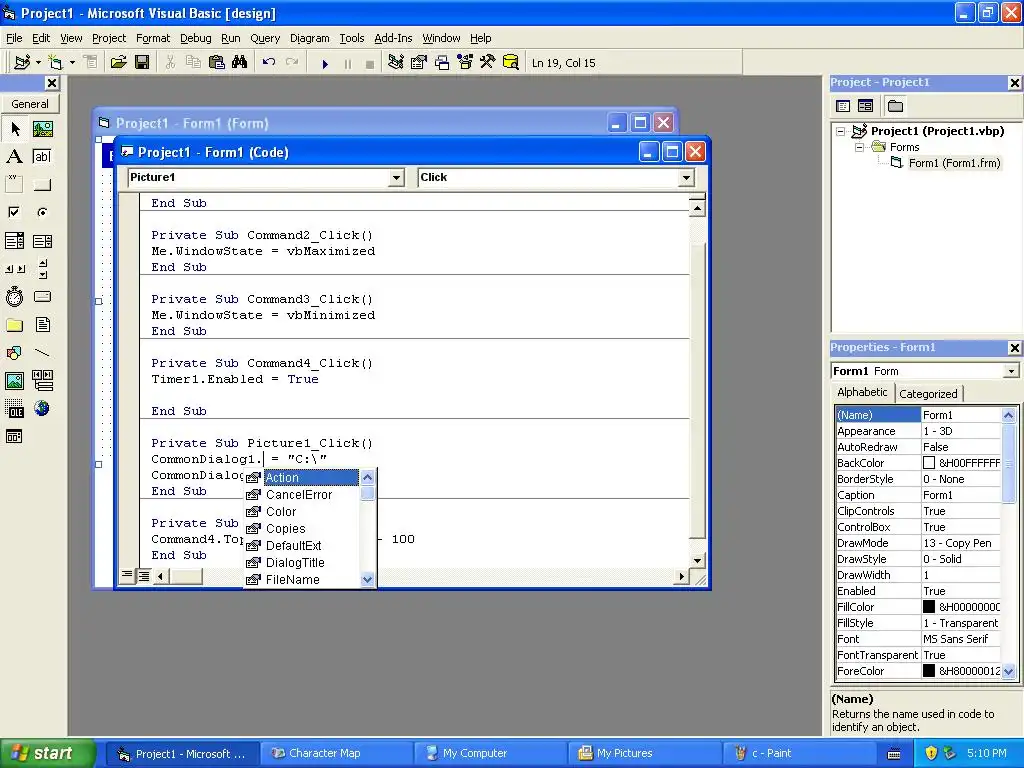This screenshot has height=768, width=1024.
Task: Click the ForeColor color swatch
Action: pos(929,671)
